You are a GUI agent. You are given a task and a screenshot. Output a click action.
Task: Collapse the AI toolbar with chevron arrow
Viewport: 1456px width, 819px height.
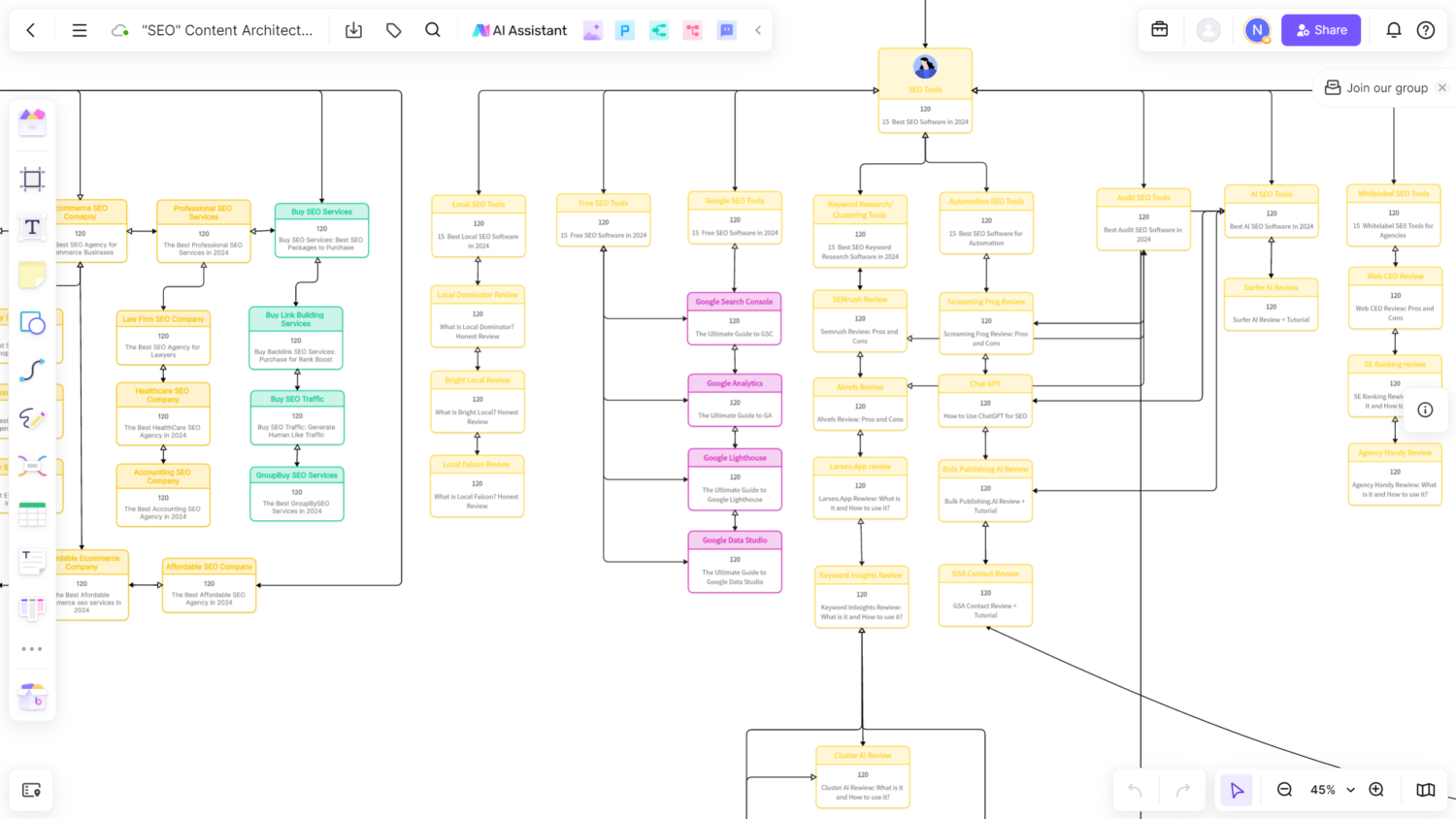coord(758,30)
